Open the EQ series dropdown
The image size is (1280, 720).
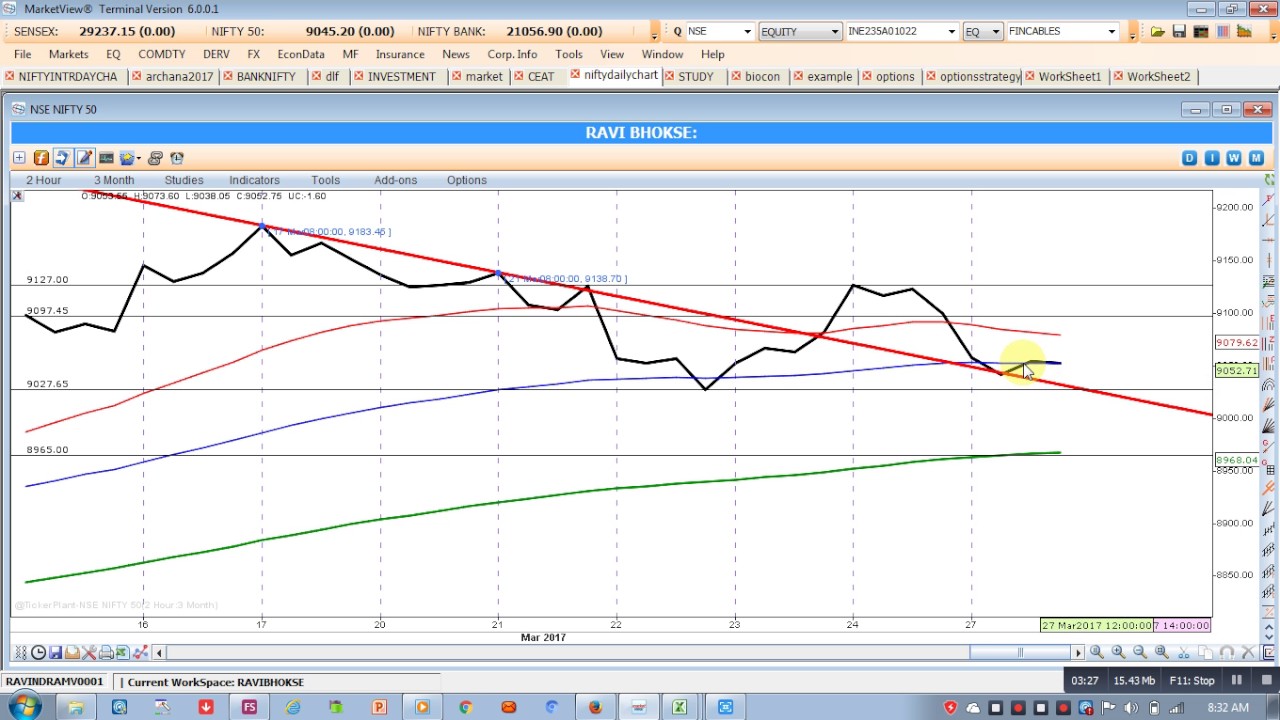(x=995, y=31)
